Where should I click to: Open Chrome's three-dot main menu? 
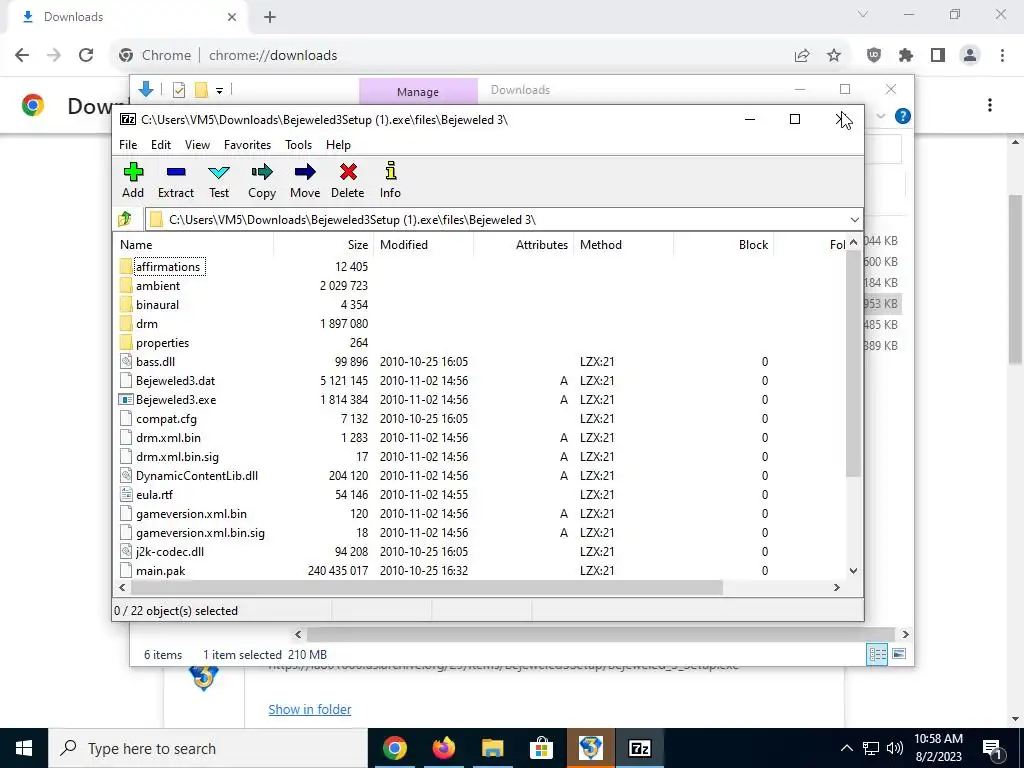(1002, 56)
